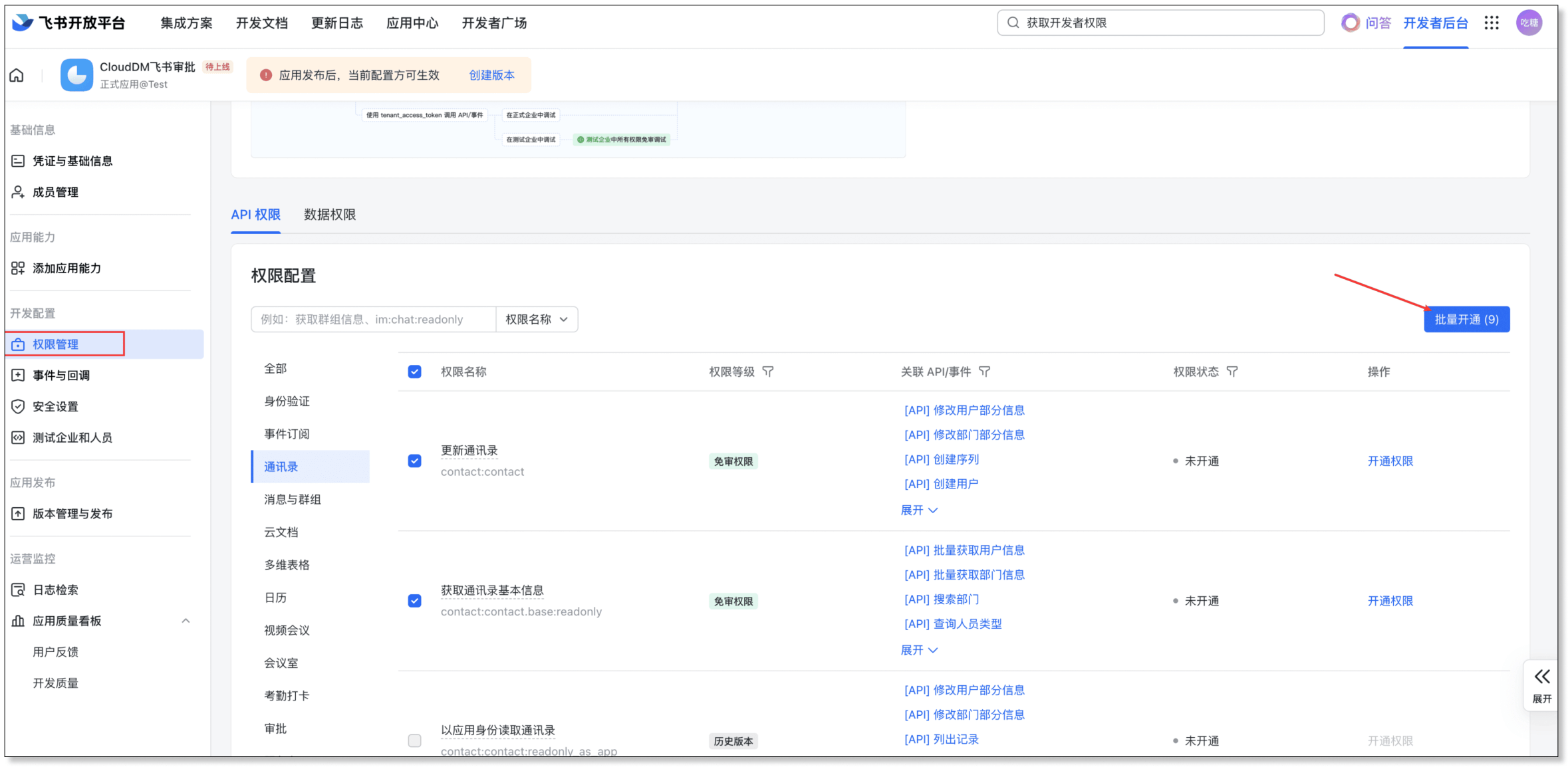
Task: Uncheck the 更新通讯录 permission checkbox
Action: click(x=414, y=461)
